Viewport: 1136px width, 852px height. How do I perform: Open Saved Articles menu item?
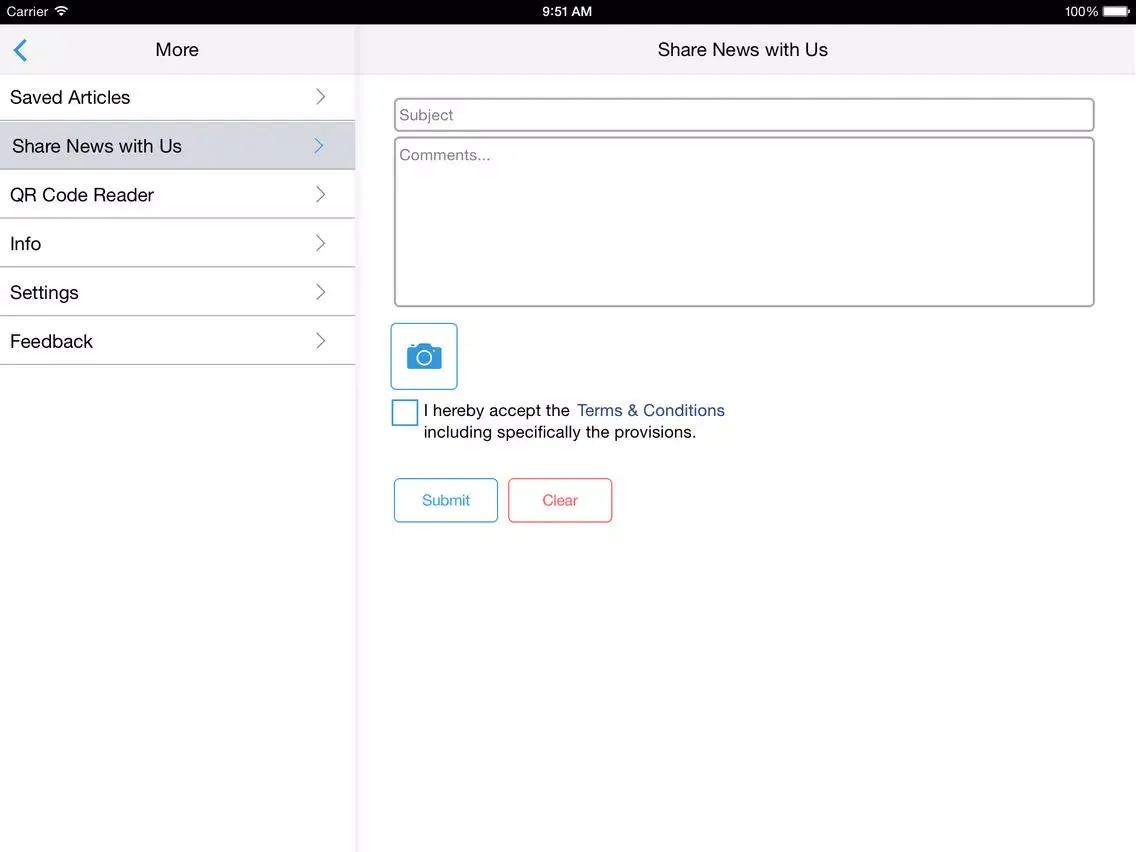tap(178, 97)
